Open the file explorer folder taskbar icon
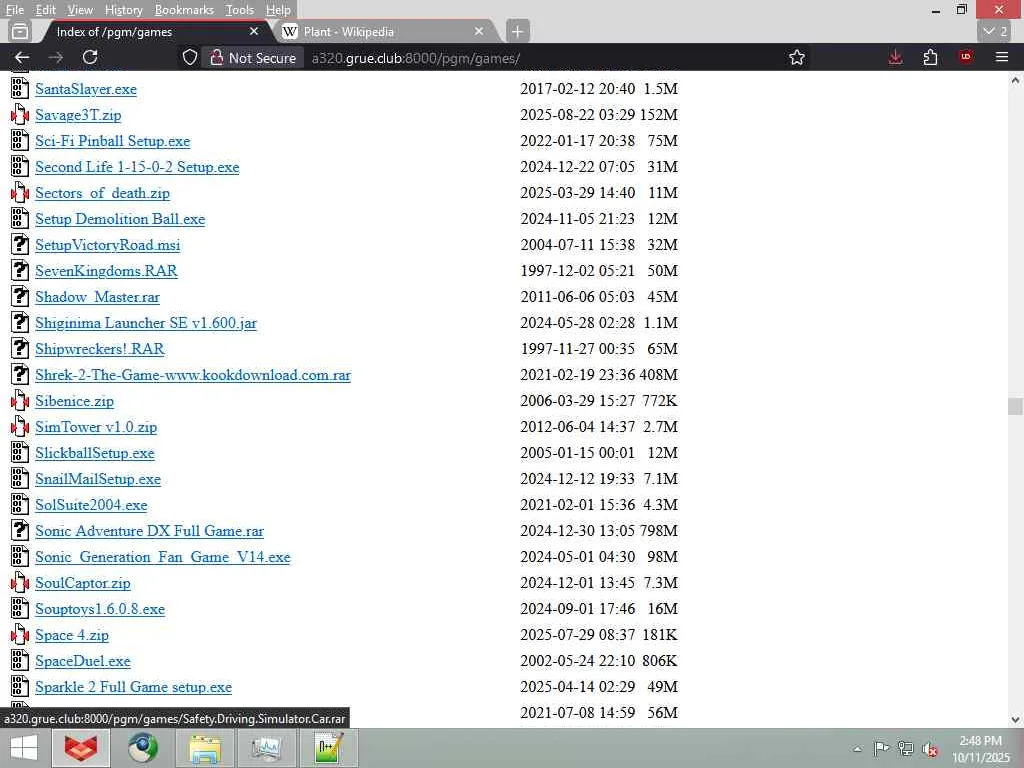The image size is (1024, 768). 204,748
